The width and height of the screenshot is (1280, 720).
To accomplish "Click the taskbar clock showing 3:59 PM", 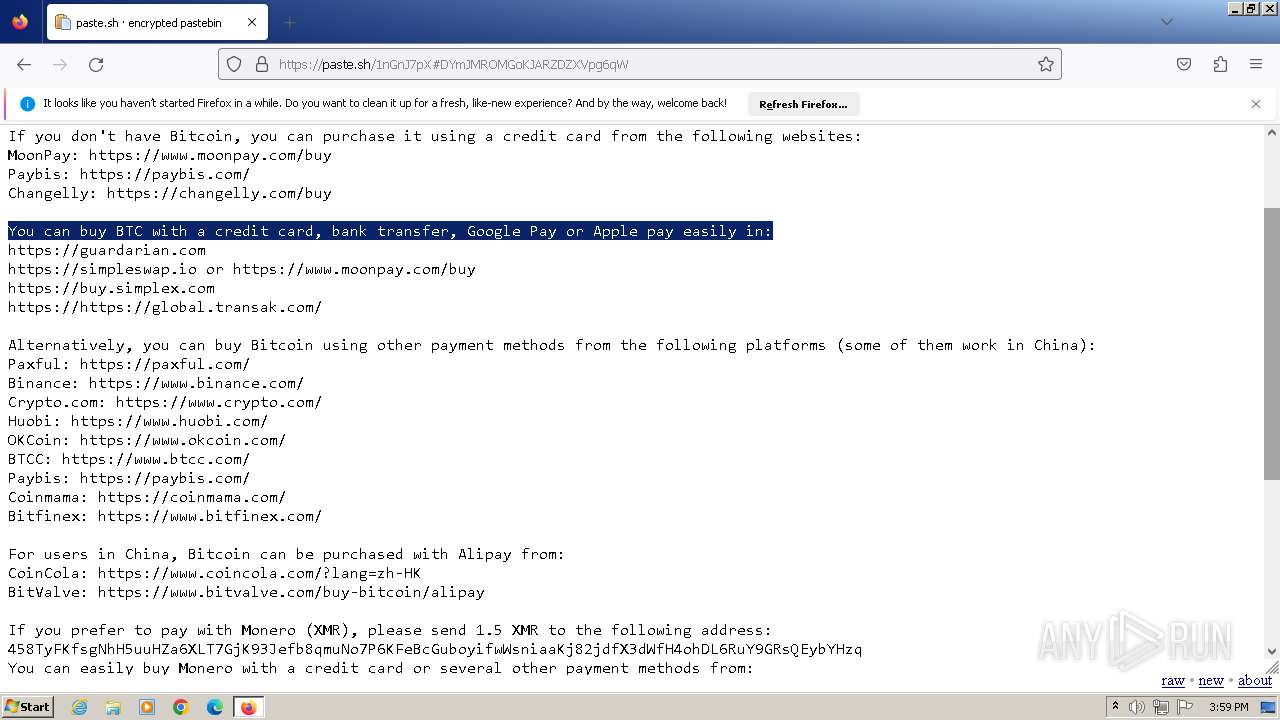I will tap(1228, 707).
